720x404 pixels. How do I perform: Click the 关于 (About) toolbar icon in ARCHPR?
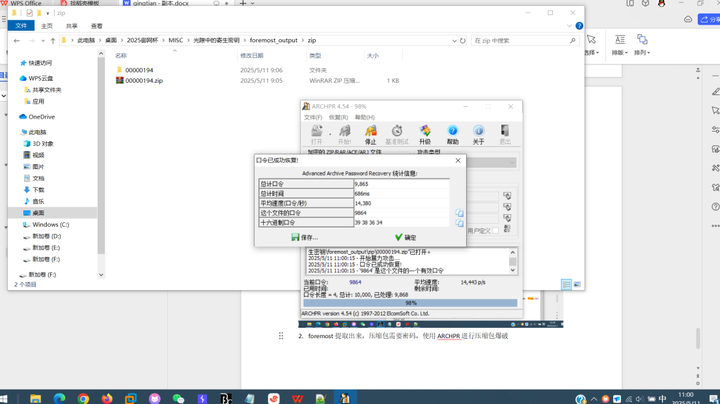pos(478,135)
